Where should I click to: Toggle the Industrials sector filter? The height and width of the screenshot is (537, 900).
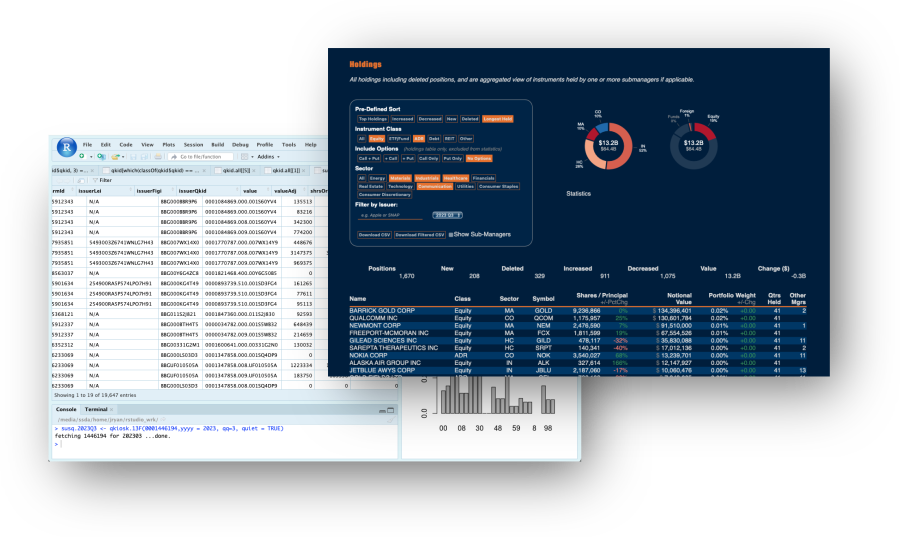(x=427, y=178)
